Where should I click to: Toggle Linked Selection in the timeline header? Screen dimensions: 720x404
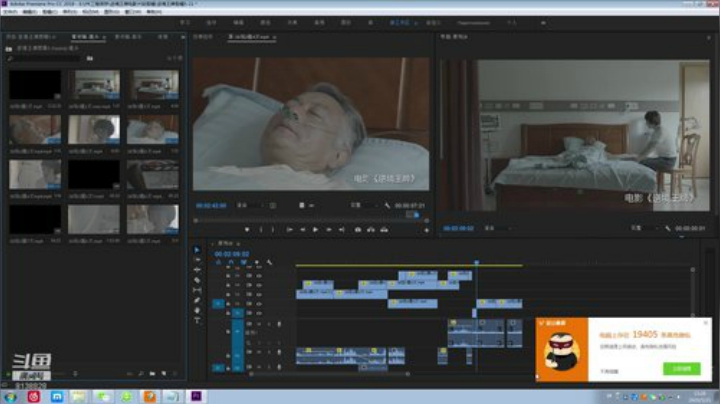pos(244,262)
